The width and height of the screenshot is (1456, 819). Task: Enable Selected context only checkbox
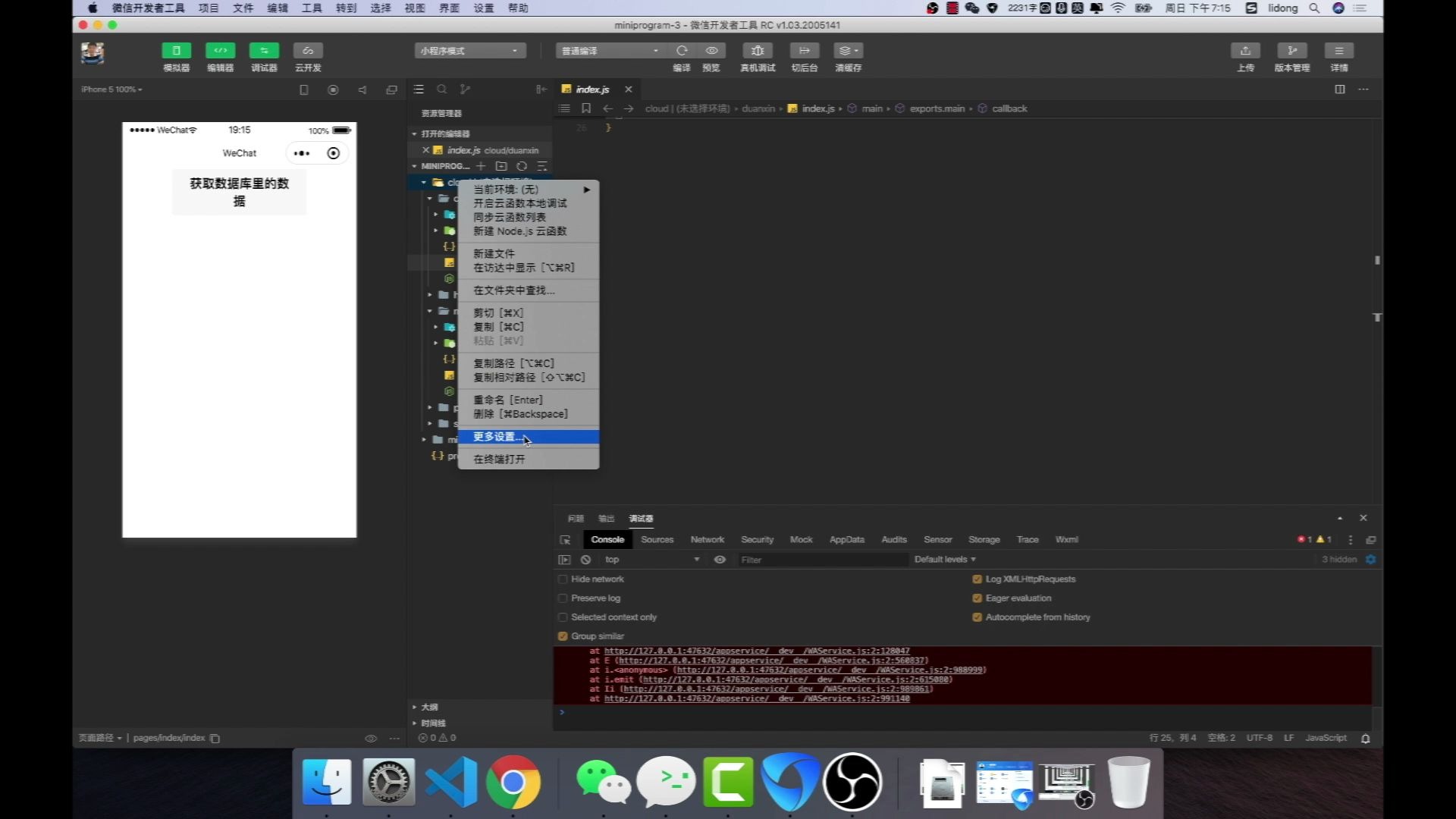click(563, 617)
